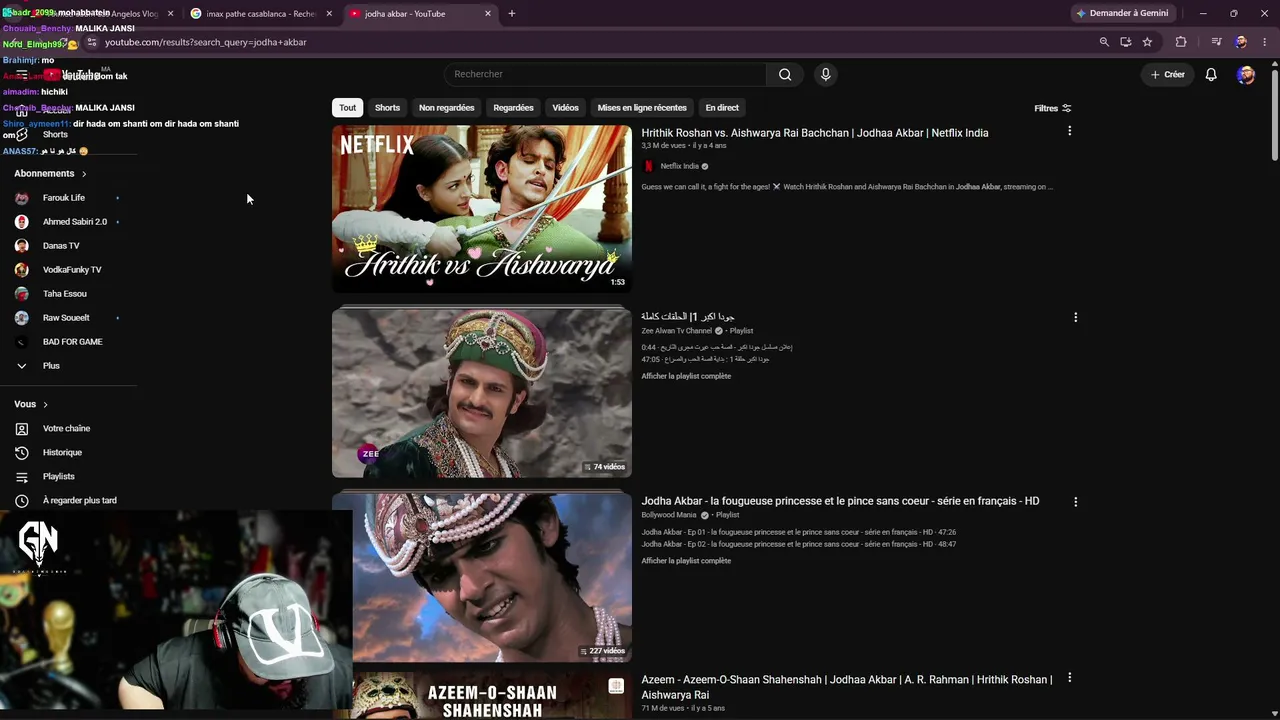
Task: Open the Jodha Akbar la fougueuse princesse title
Action: pyautogui.click(x=840, y=501)
